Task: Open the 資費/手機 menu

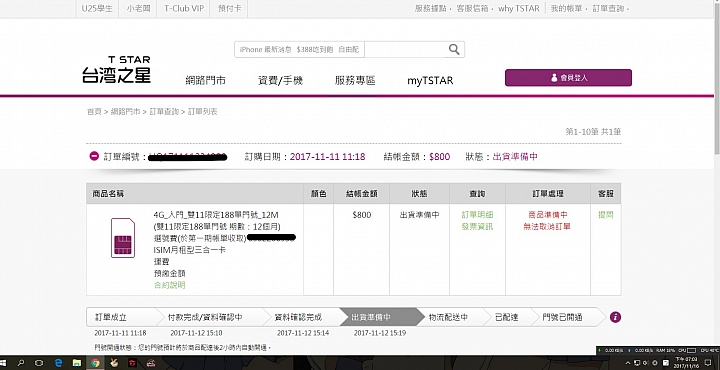Action: pos(281,80)
